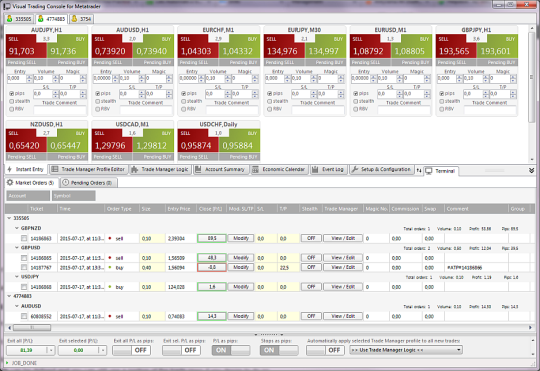Toggle Stops as pips switch

(279, 350)
